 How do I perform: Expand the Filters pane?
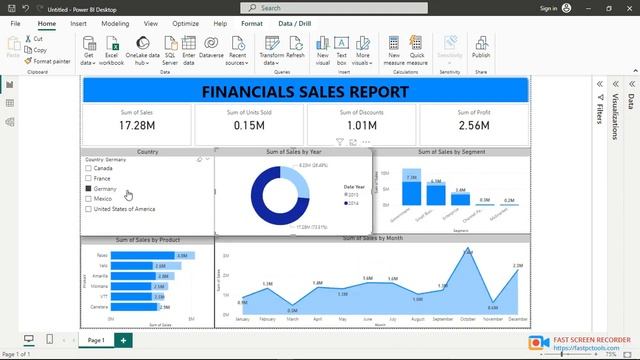pos(600,84)
